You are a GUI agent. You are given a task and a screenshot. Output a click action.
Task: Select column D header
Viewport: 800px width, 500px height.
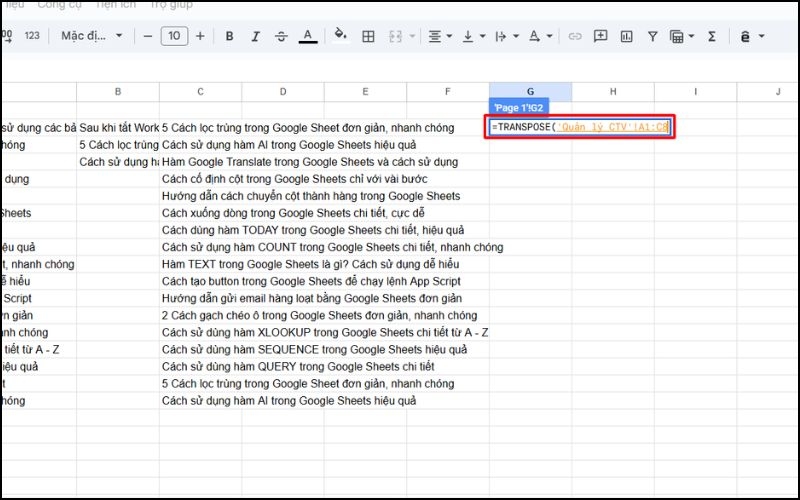(283, 92)
